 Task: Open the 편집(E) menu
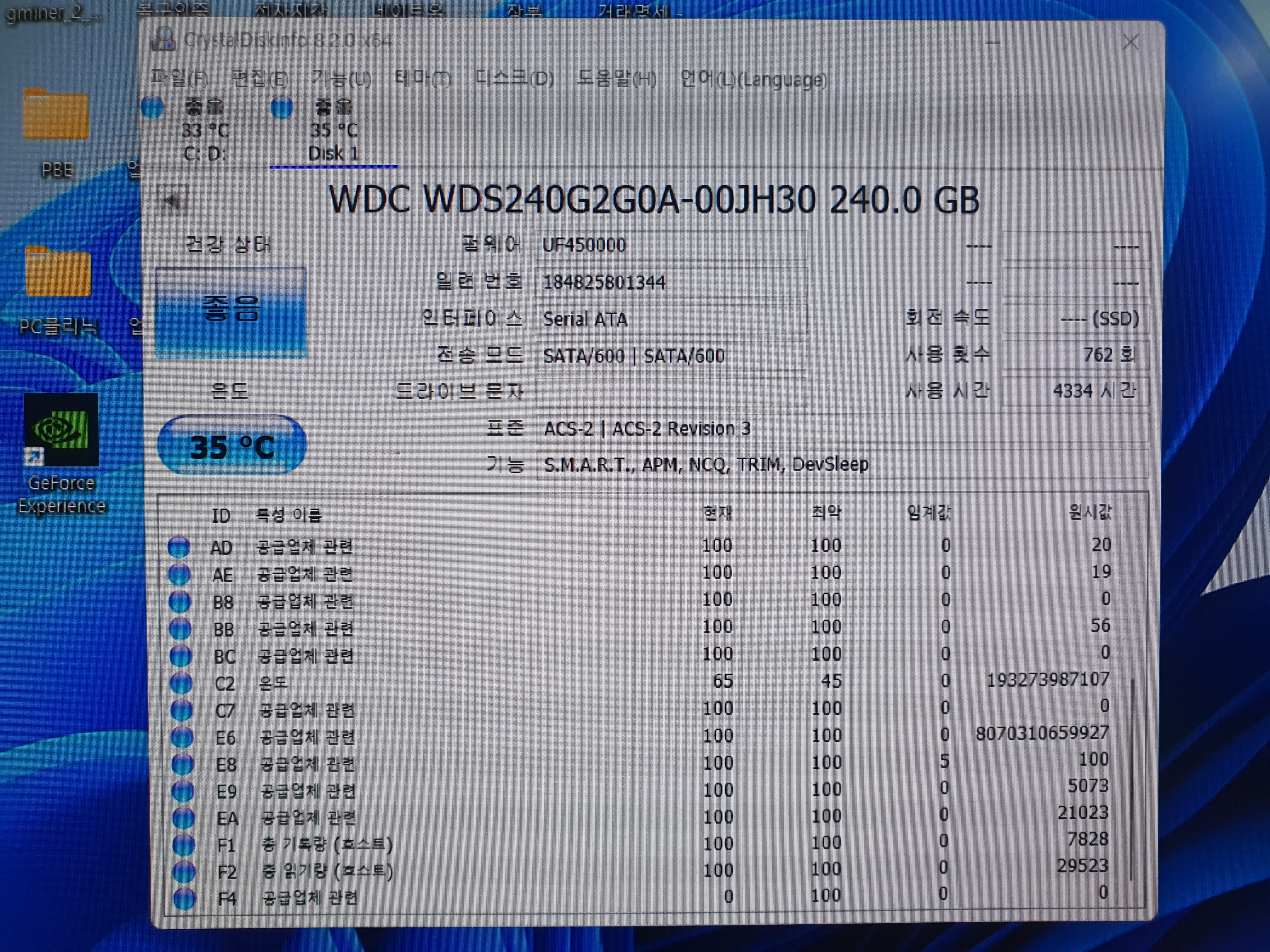[260, 78]
